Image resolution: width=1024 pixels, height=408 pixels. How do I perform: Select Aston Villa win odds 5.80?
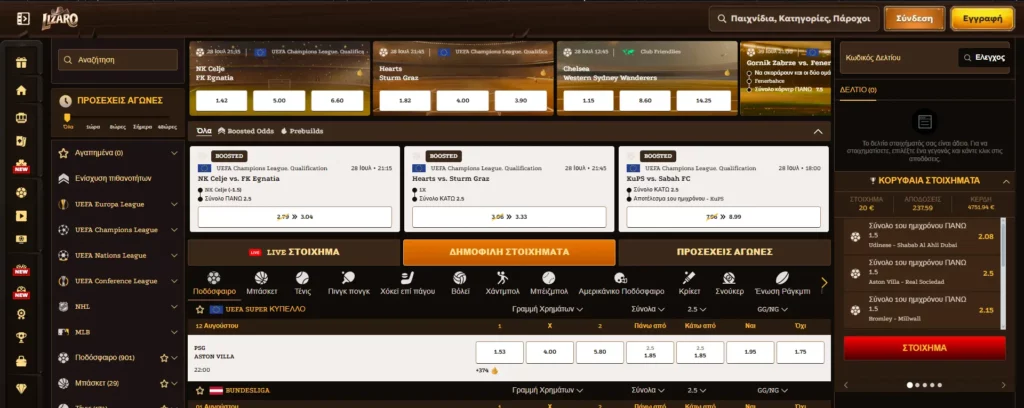(600, 352)
